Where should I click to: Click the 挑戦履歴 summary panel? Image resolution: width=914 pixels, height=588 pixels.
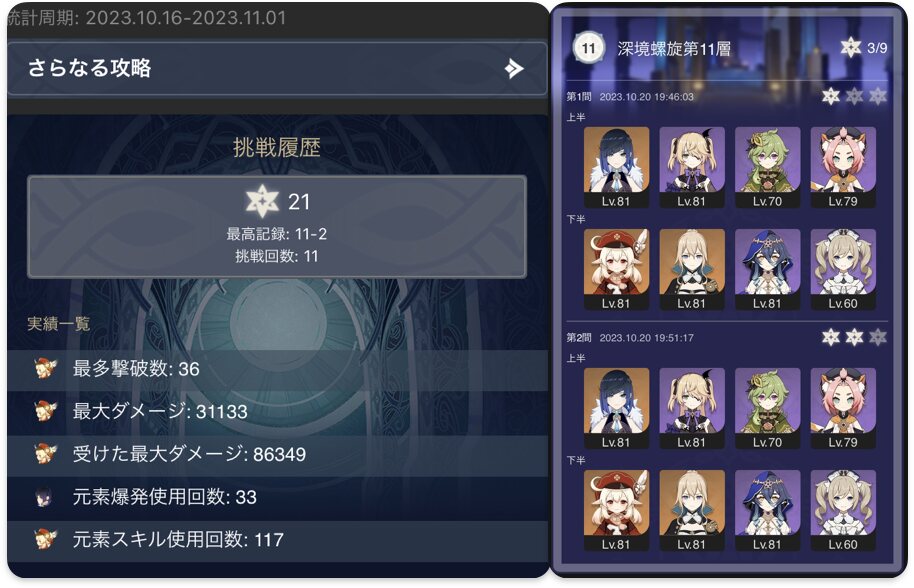point(277,226)
